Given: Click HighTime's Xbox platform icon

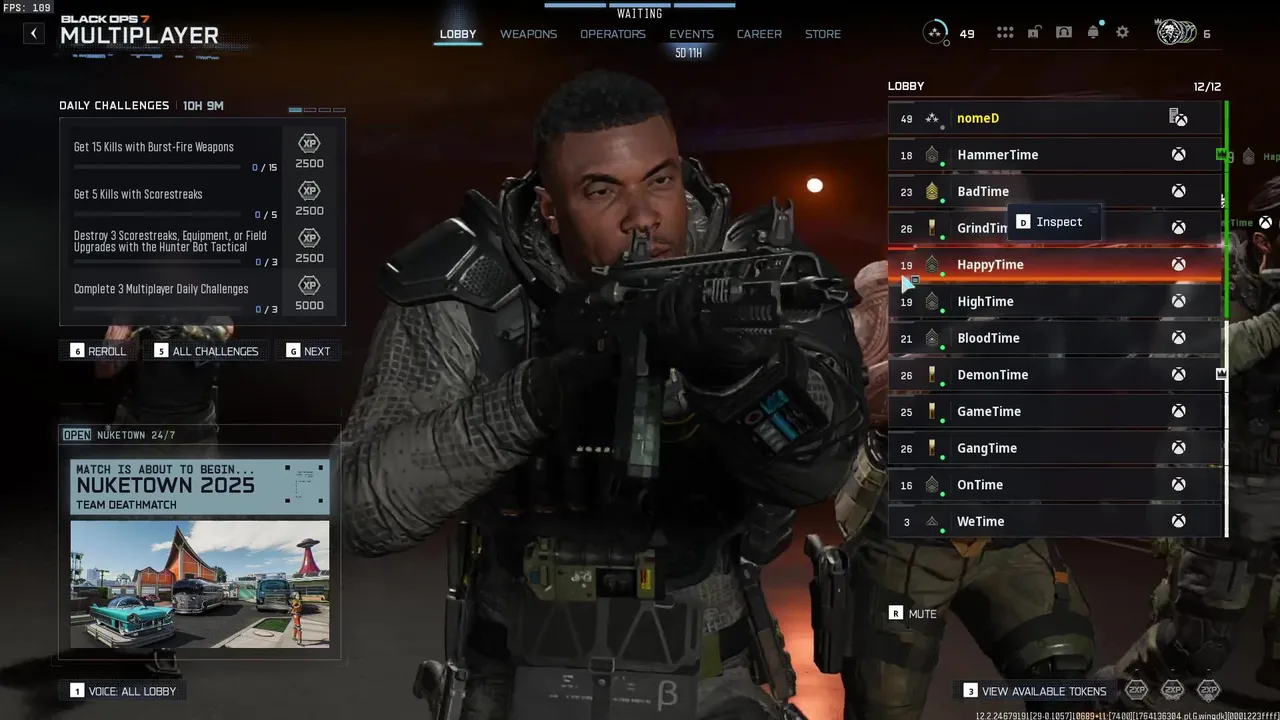Looking at the screenshot, I should click(1179, 301).
